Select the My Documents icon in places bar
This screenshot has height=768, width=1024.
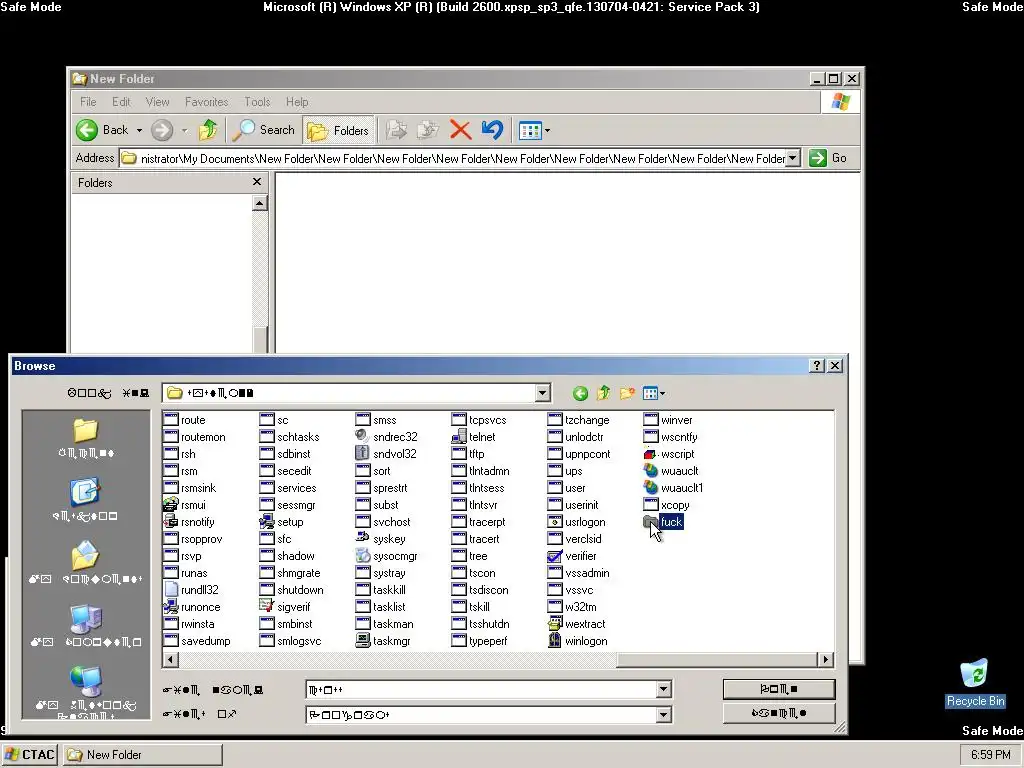coord(86,555)
